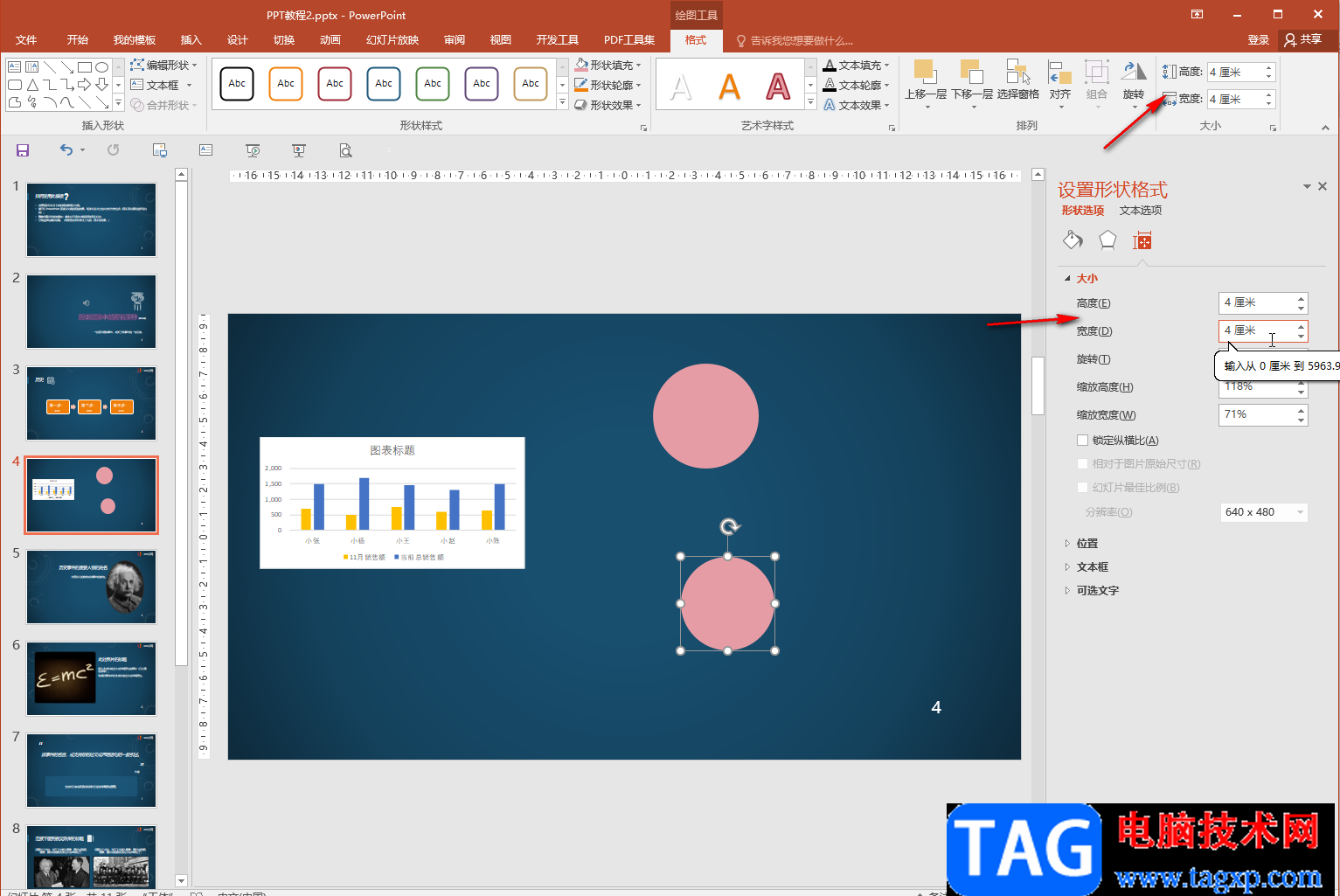Viewport: 1340px width, 896px height.
Task: Click Text Box (文本框) in Insert Shapes group
Action: pos(161,85)
